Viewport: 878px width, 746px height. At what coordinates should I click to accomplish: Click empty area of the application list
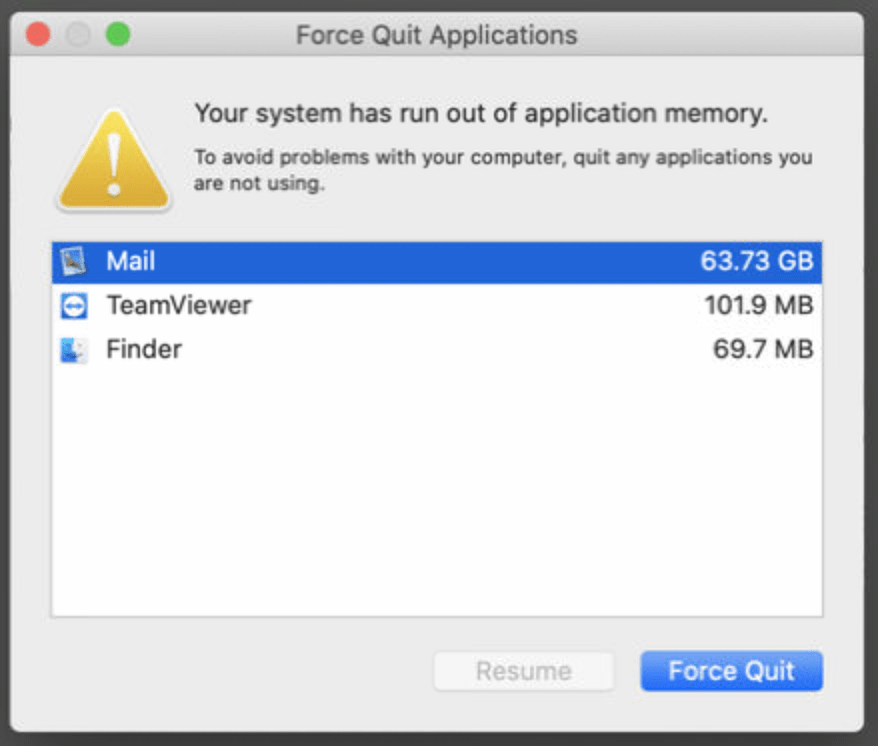[436, 490]
